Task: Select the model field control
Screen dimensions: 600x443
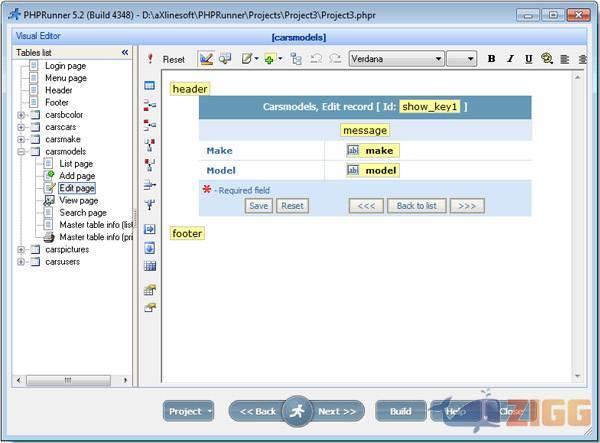Action: point(373,170)
